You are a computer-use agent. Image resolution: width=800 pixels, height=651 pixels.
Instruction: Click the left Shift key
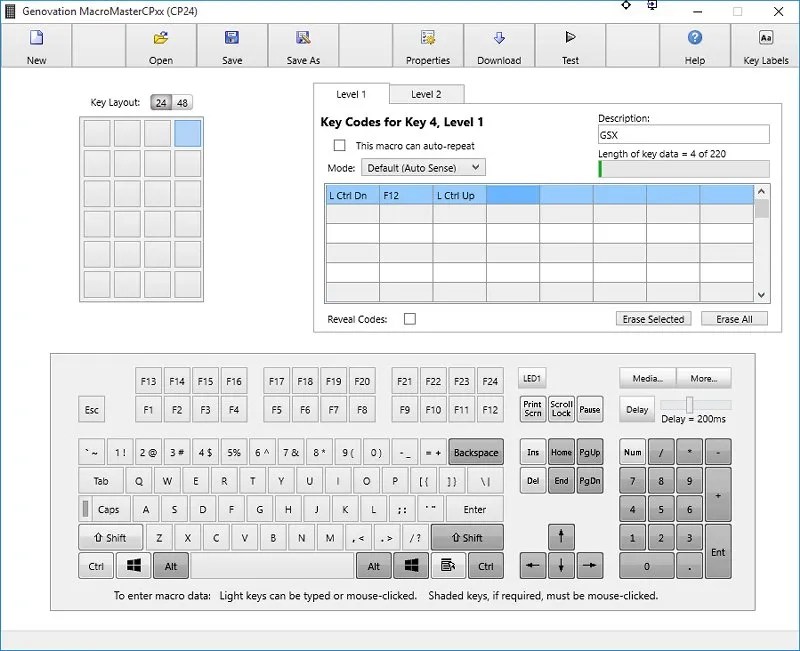point(110,537)
